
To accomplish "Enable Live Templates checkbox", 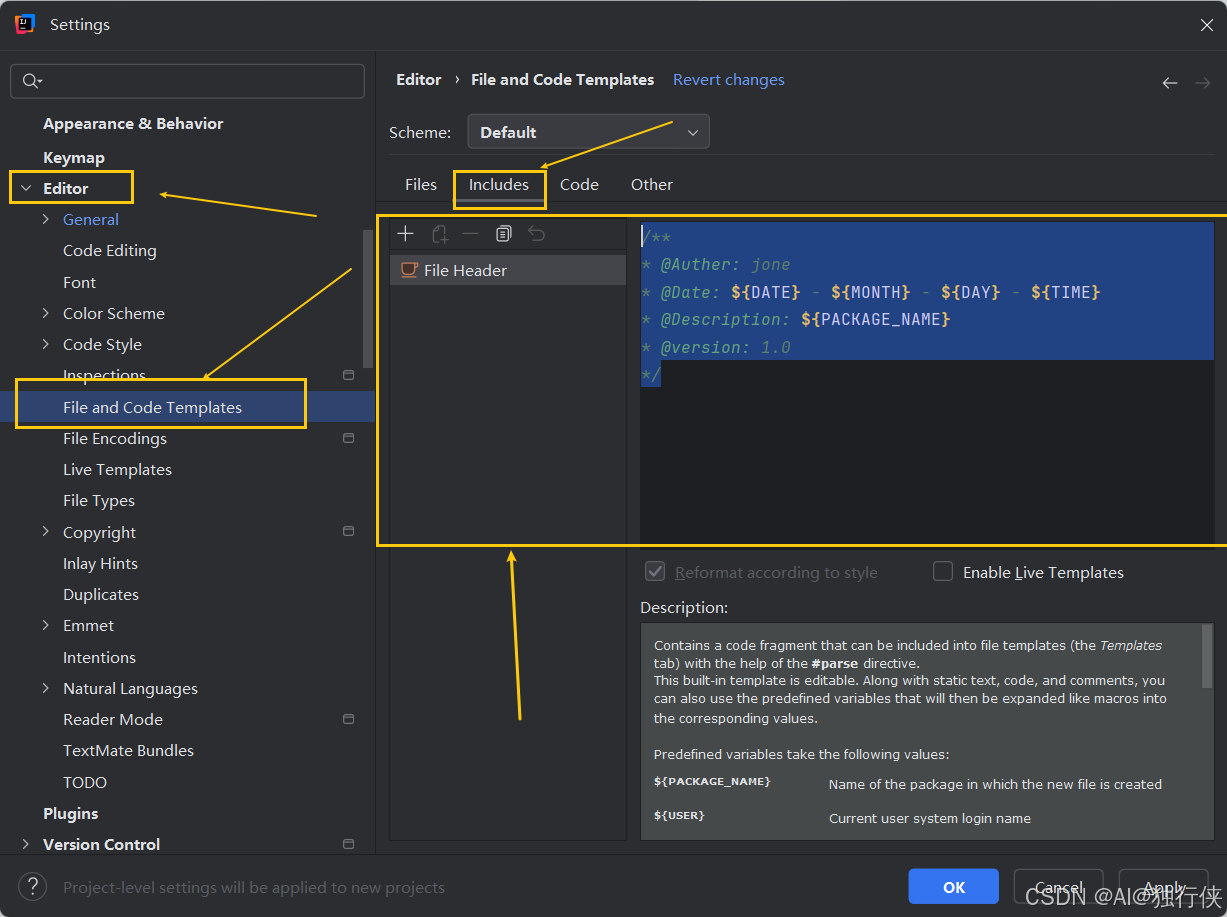I will [943, 572].
